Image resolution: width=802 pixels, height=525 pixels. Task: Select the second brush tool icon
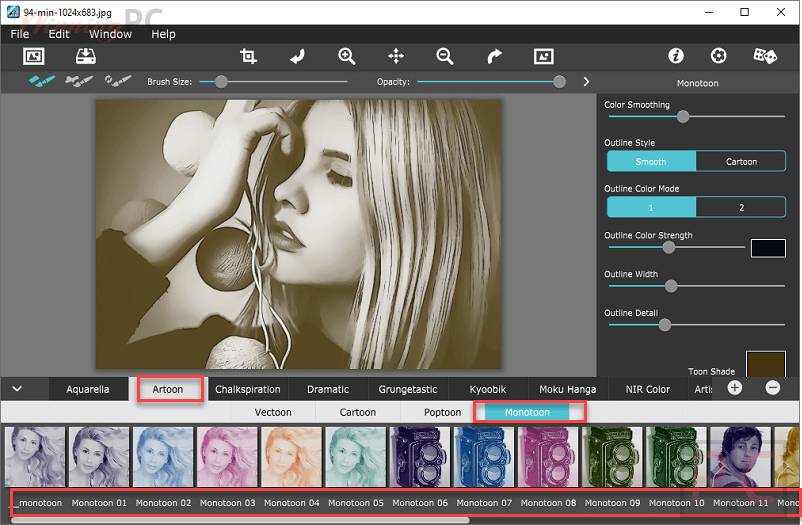[79, 81]
